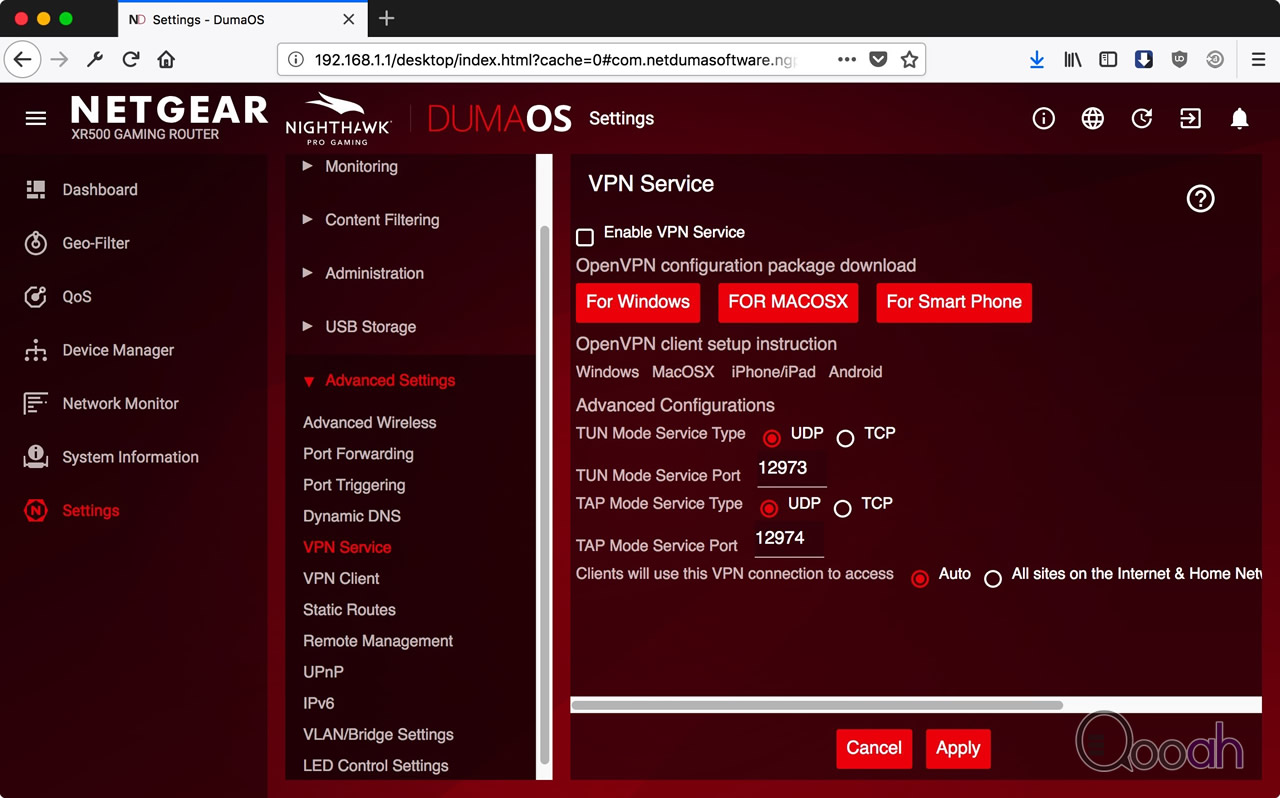Viewport: 1280px width, 798px height.
Task: Open Windows client setup instruction link
Action: [607, 372]
